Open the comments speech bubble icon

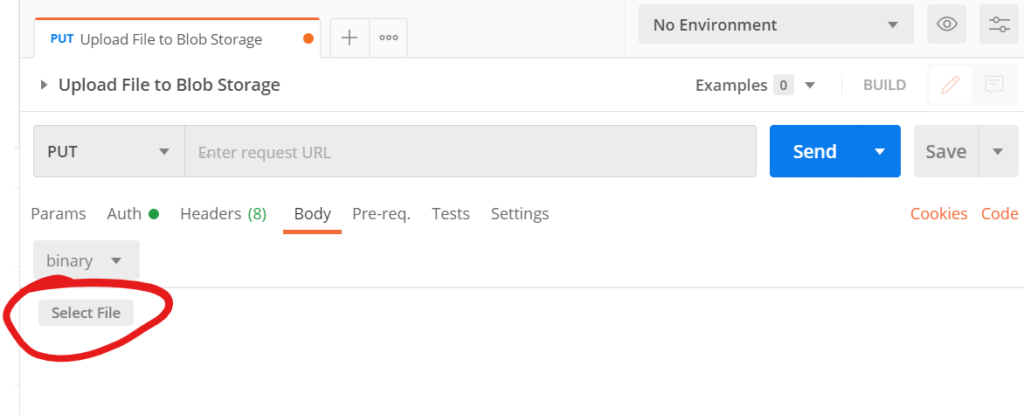click(x=994, y=84)
